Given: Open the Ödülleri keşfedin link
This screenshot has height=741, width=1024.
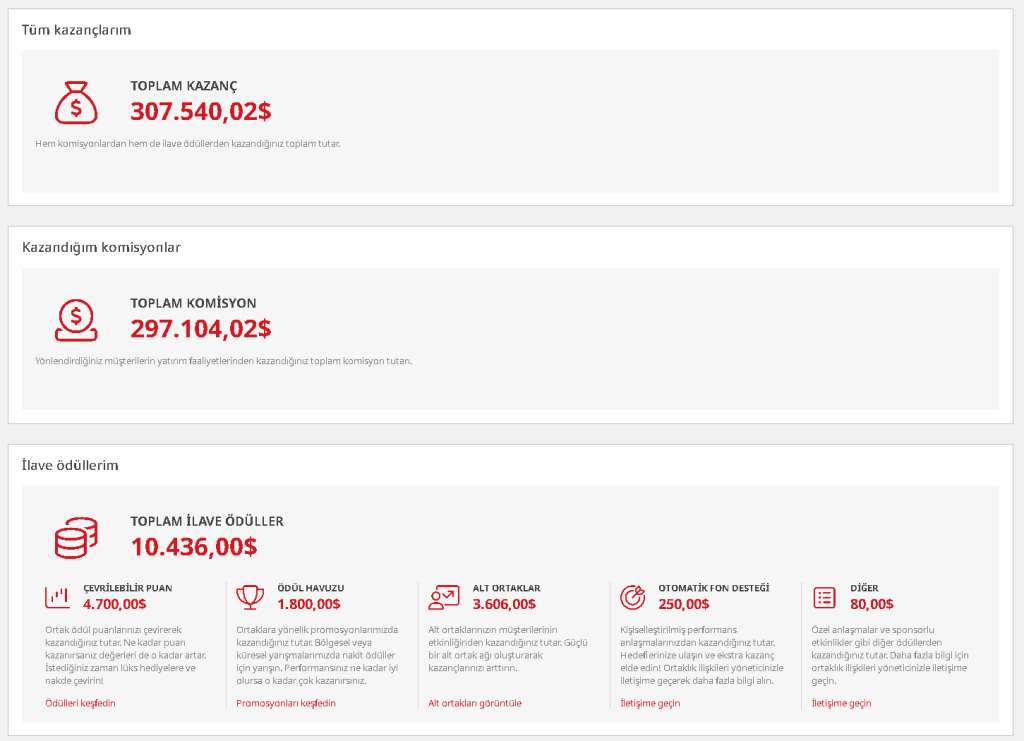Looking at the screenshot, I should pyautogui.click(x=80, y=703).
